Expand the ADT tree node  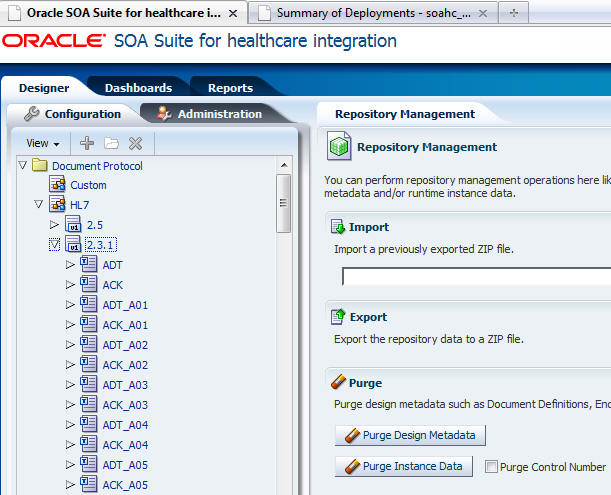(70, 265)
